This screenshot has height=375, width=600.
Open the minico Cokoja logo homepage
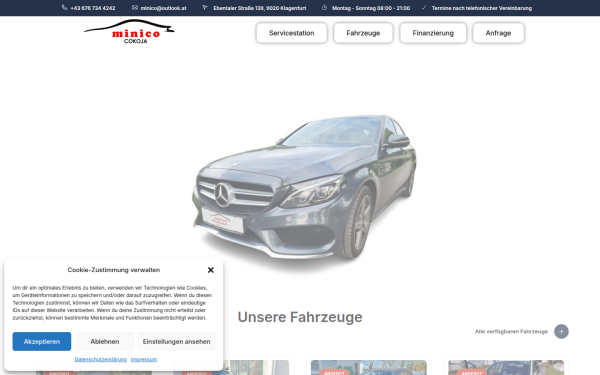click(x=129, y=31)
